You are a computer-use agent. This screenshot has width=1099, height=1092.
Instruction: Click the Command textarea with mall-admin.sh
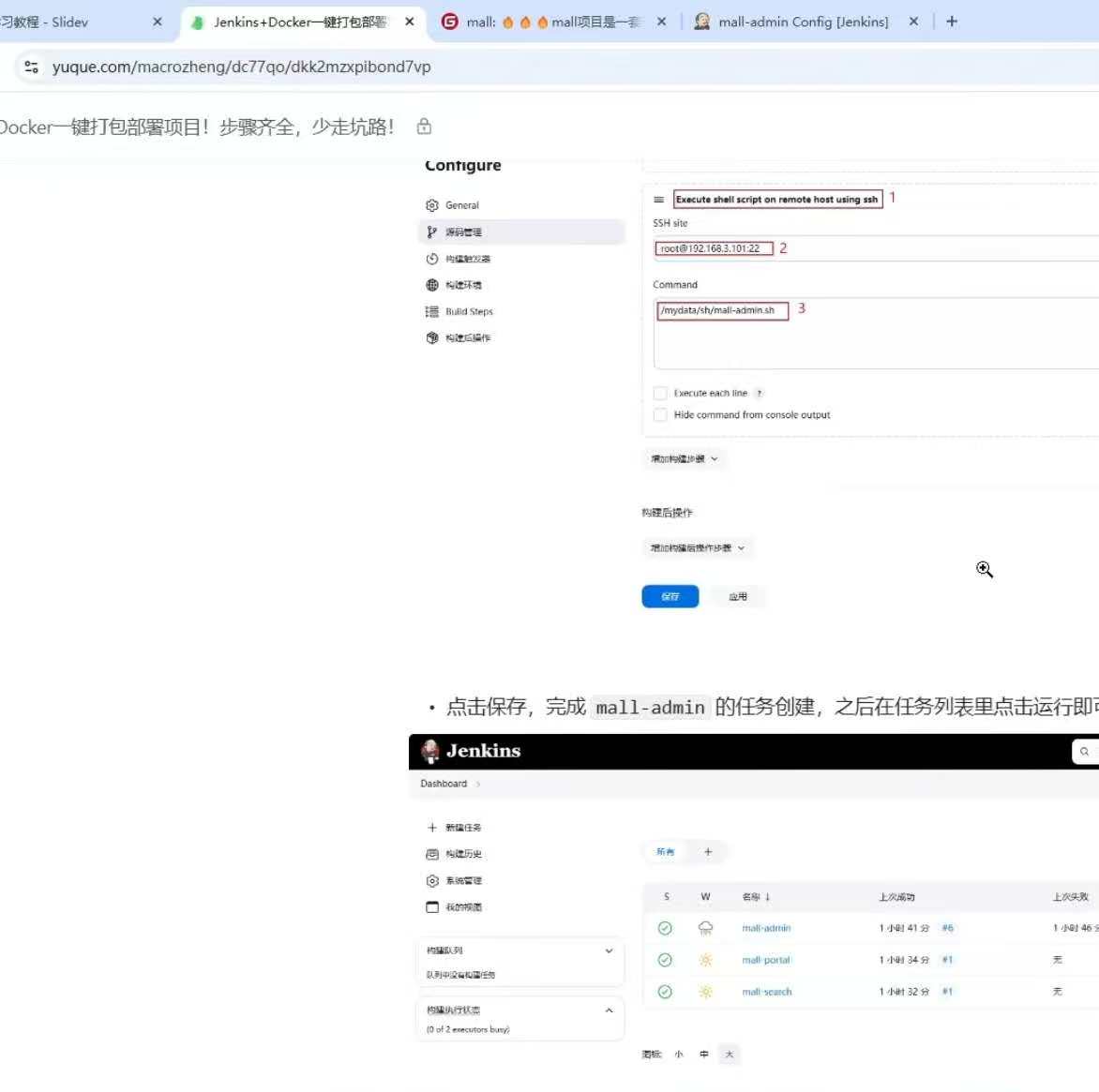pyautogui.click(x=876, y=334)
